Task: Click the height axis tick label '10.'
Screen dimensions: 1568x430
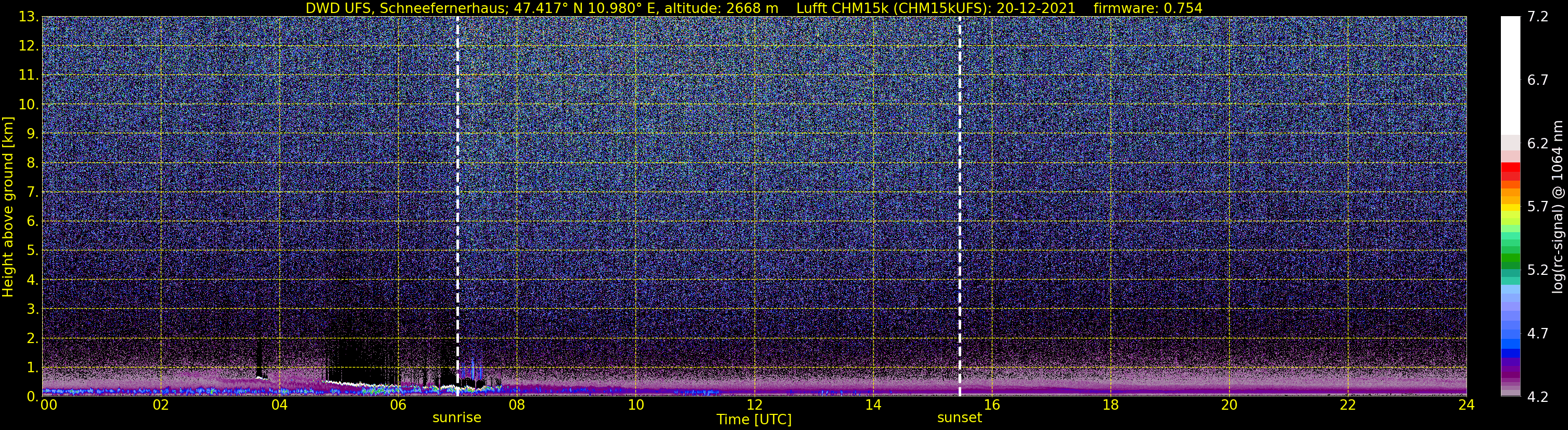Action: (28, 105)
